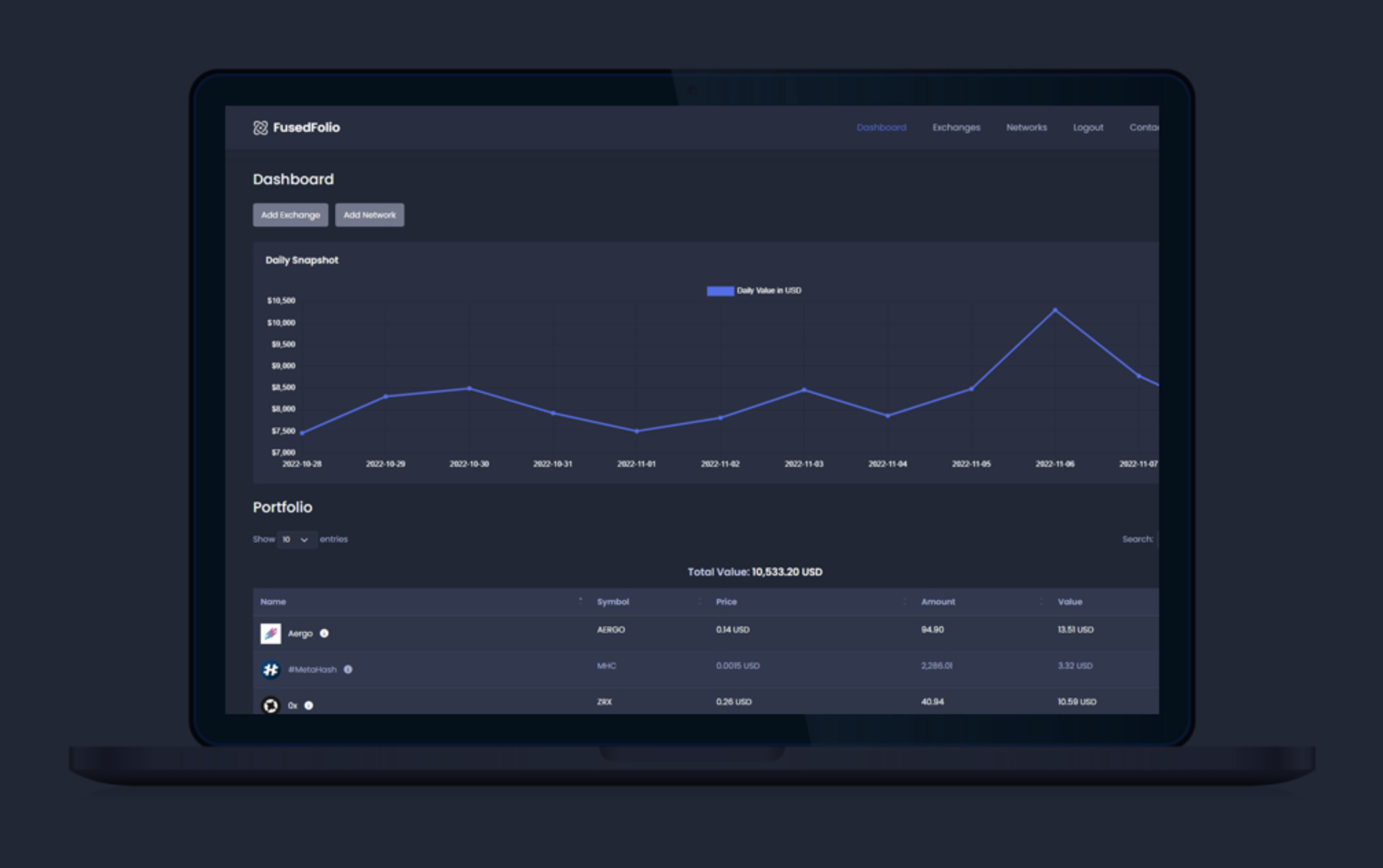
Task: Open the Exchanges nav item
Action: pos(956,128)
